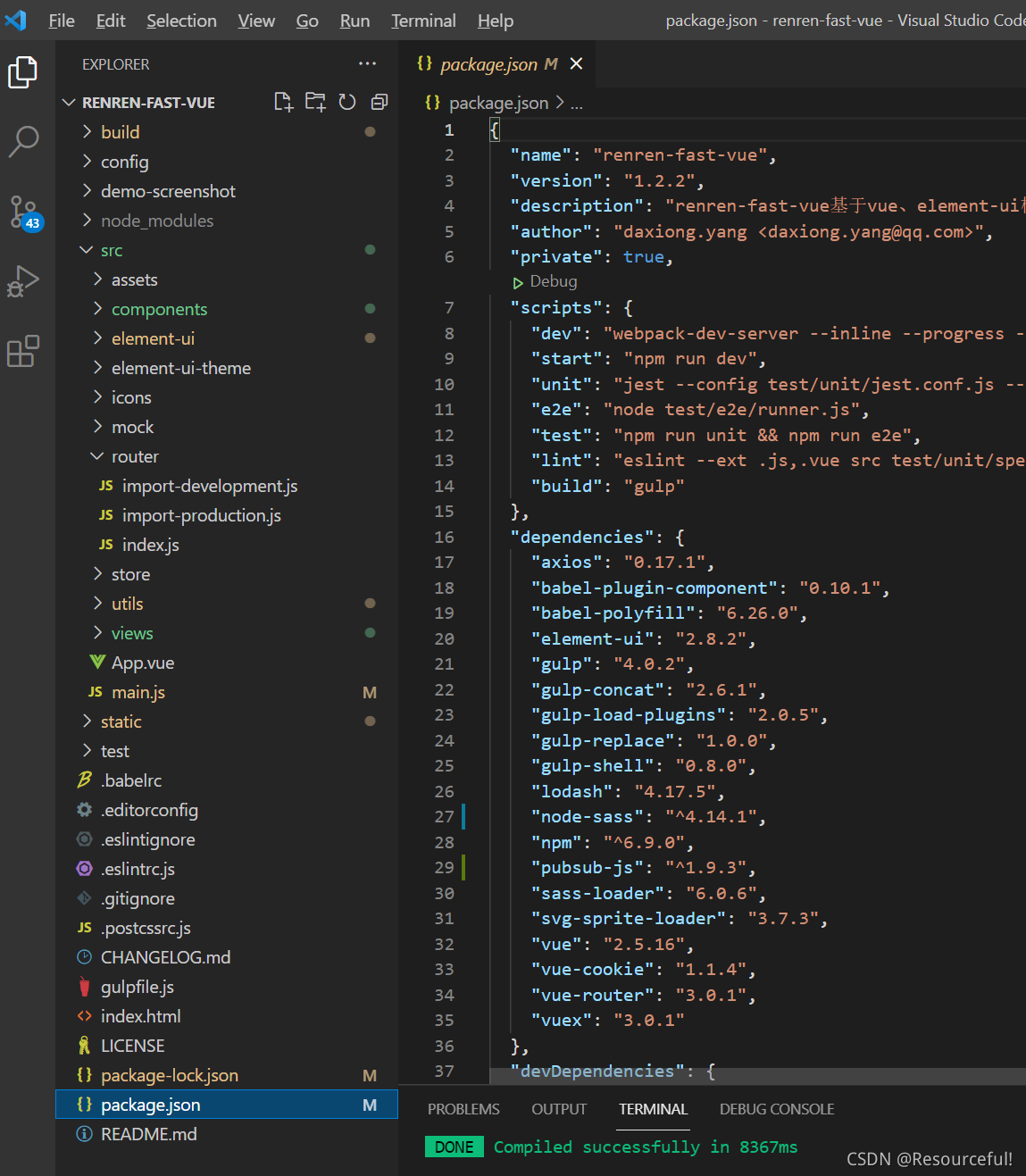Open Explorer more actions ellipsis menu

[367, 64]
